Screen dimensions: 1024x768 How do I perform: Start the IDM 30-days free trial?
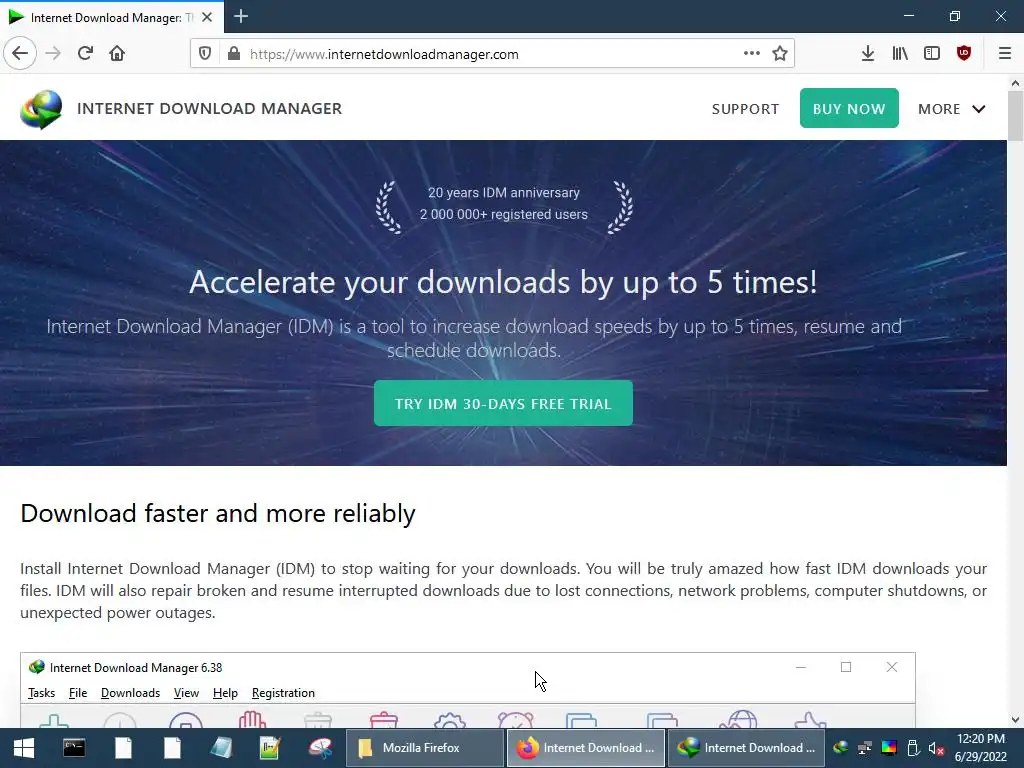coord(504,404)
